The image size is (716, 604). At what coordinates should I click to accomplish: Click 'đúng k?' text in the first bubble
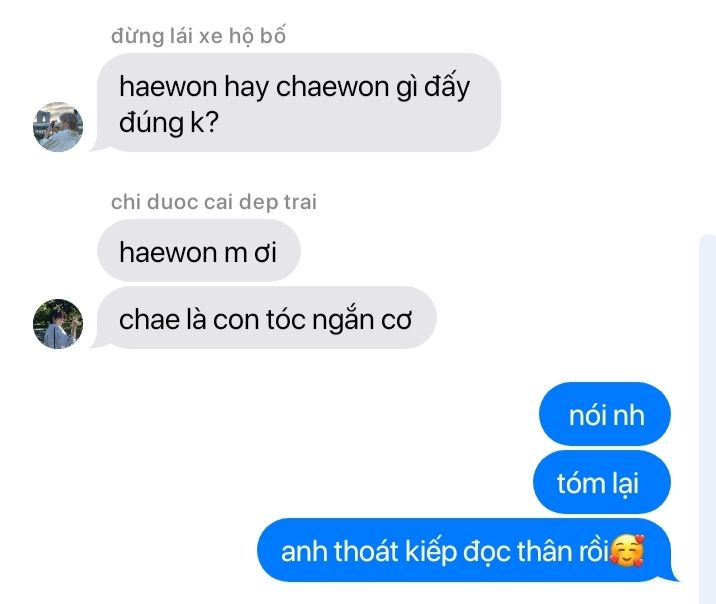(169, 122)
